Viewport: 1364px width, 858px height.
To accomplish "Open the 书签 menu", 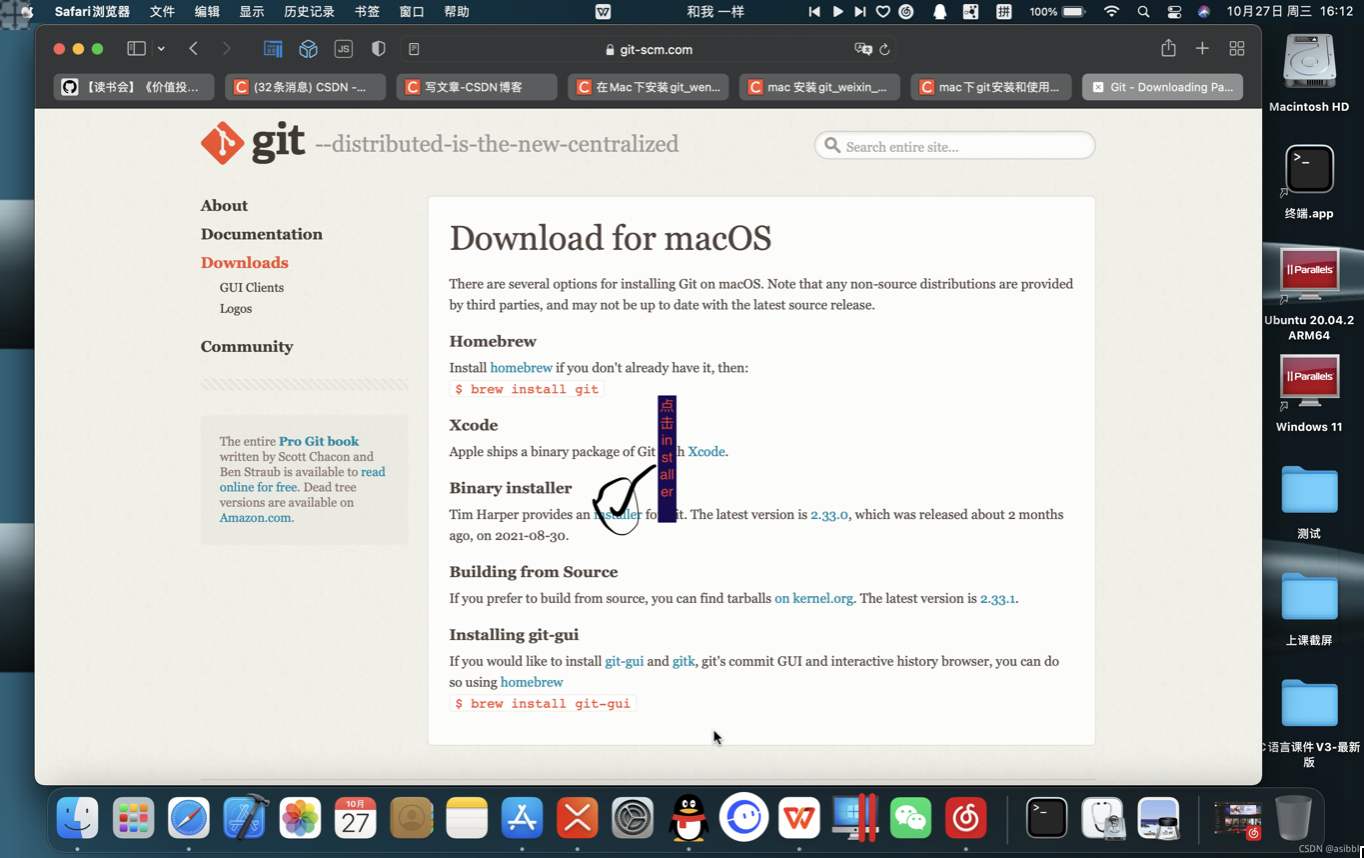I will tap(367, 12).
